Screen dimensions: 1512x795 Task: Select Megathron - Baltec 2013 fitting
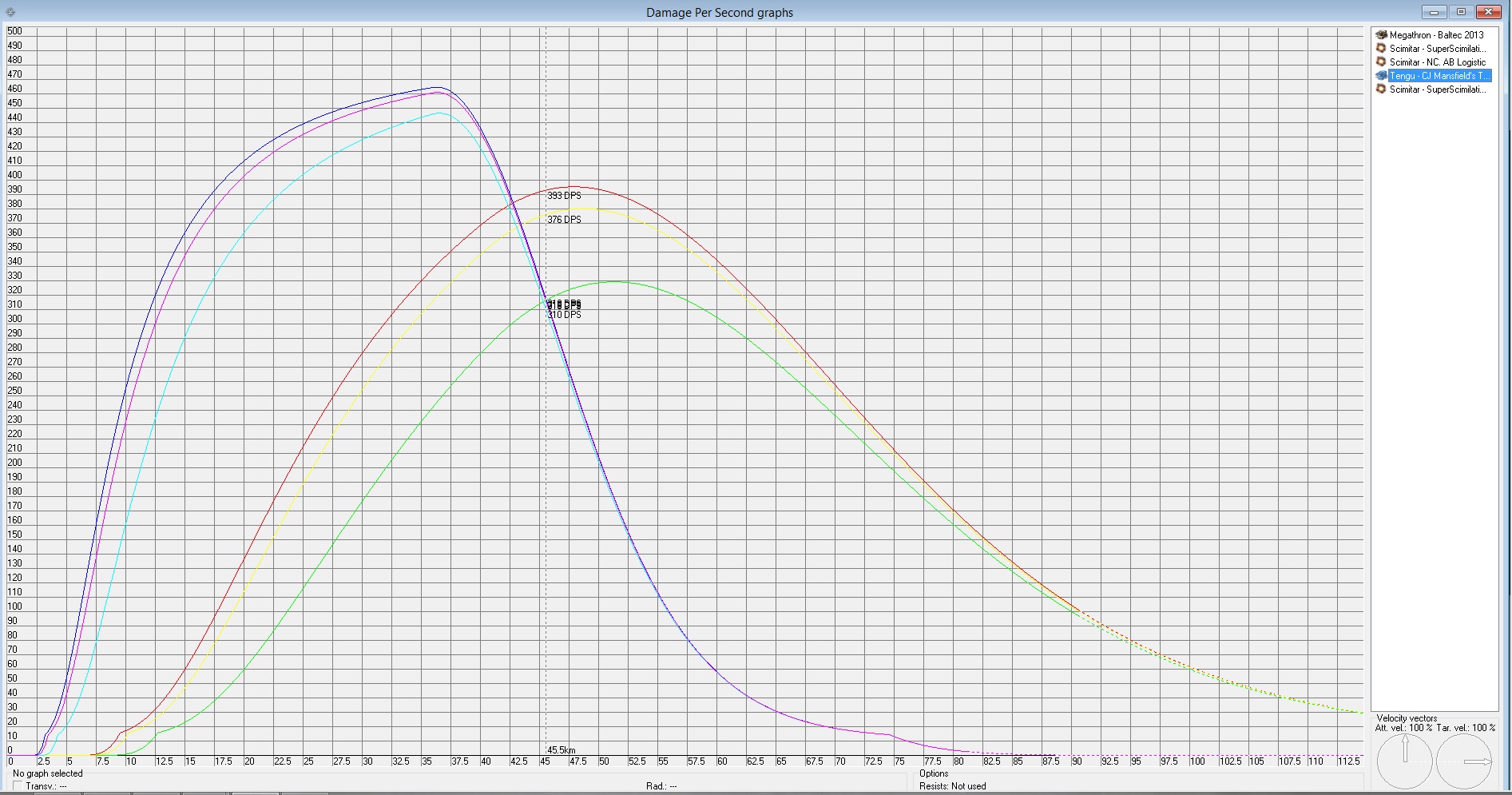1436,35
